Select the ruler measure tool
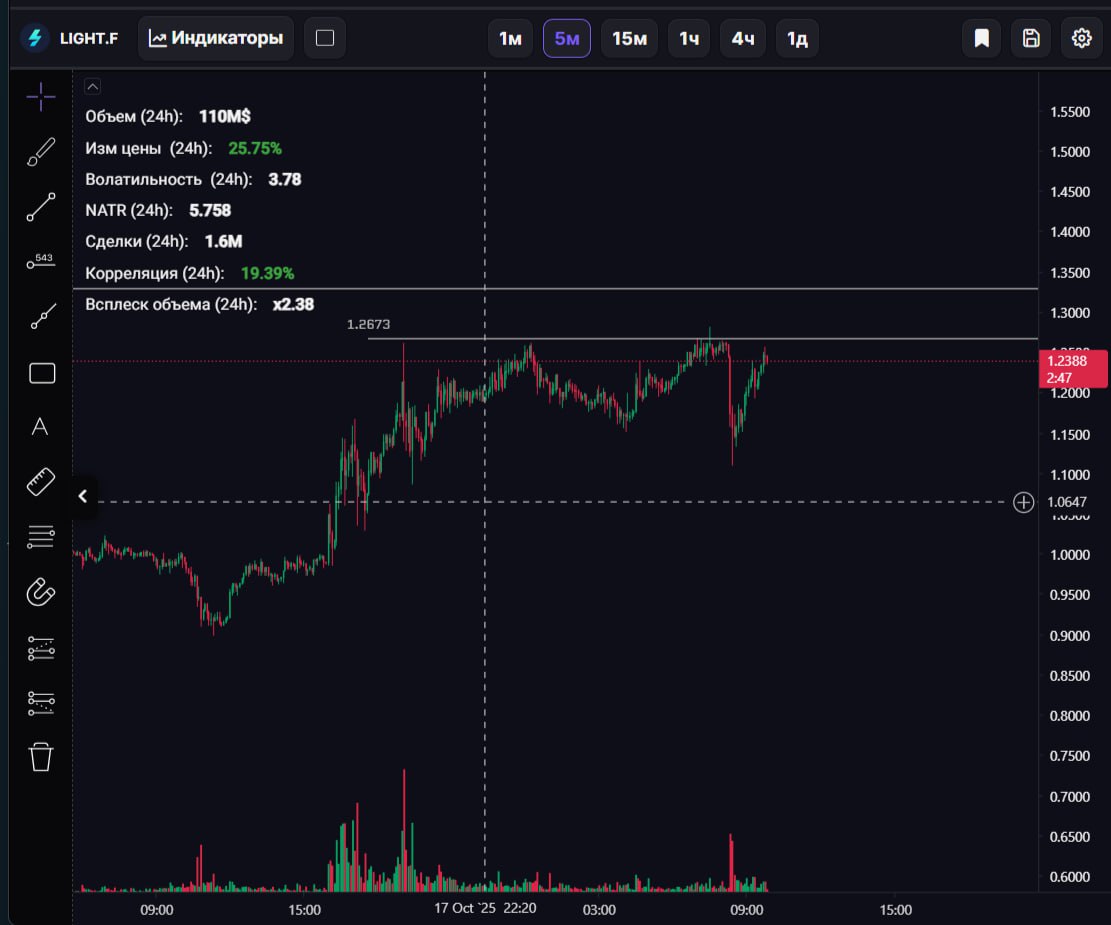The image size is (1111, 925). [x=41, y=482]
